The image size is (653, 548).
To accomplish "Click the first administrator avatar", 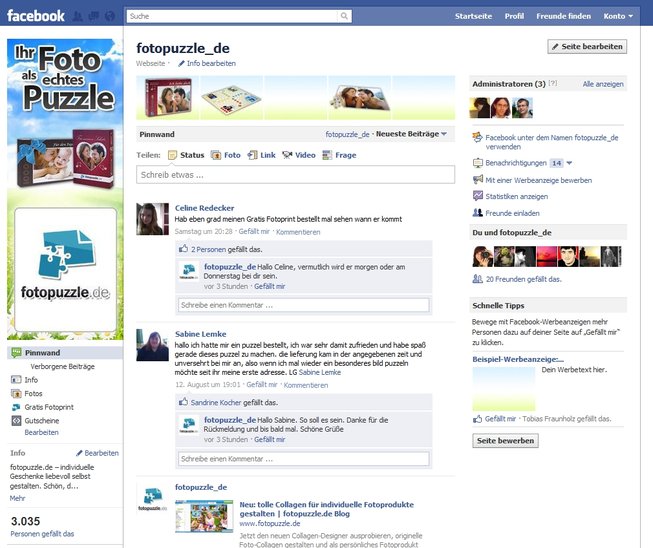I will [479, 108].
